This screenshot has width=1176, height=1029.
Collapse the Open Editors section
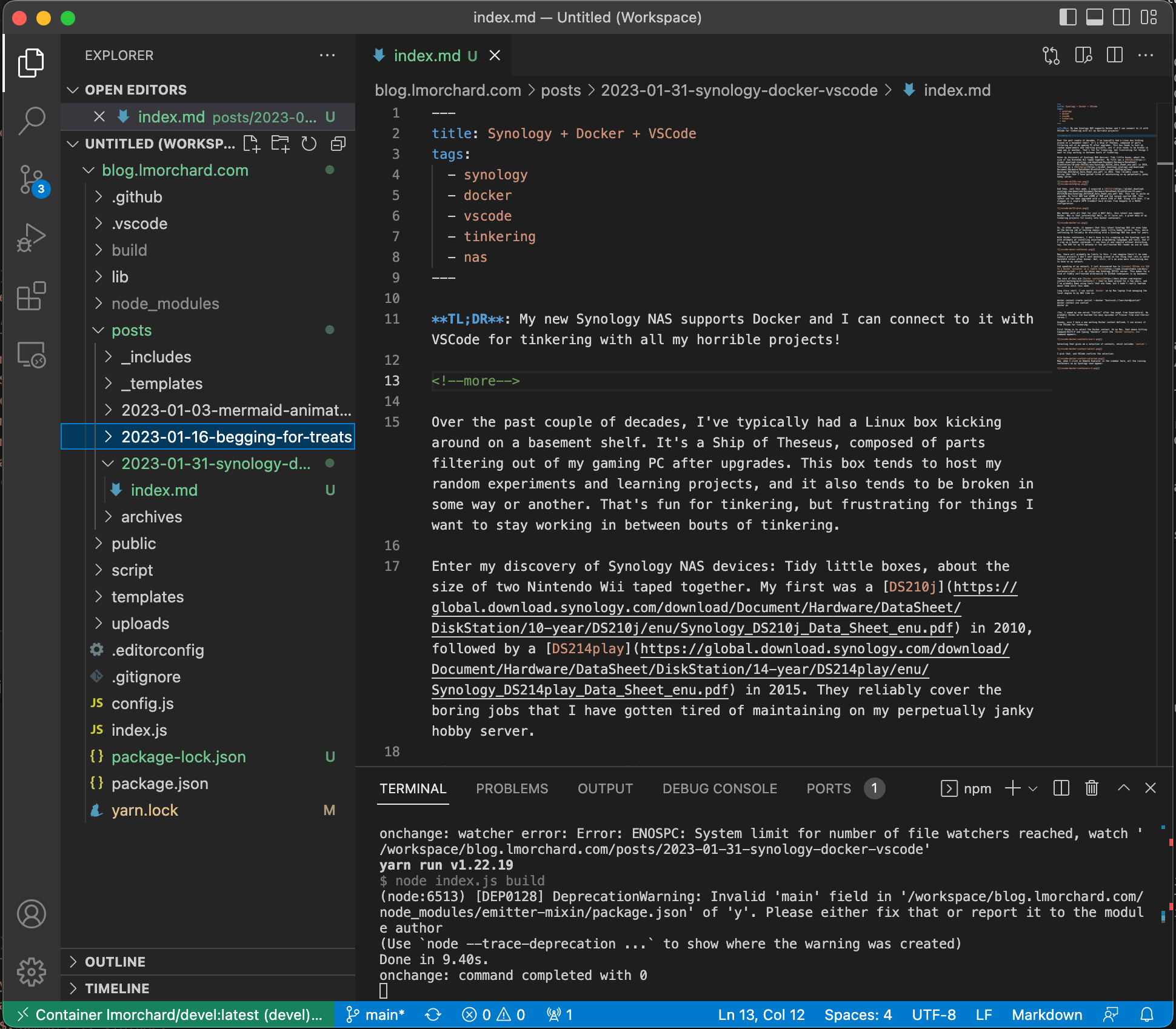click(208, 90)
